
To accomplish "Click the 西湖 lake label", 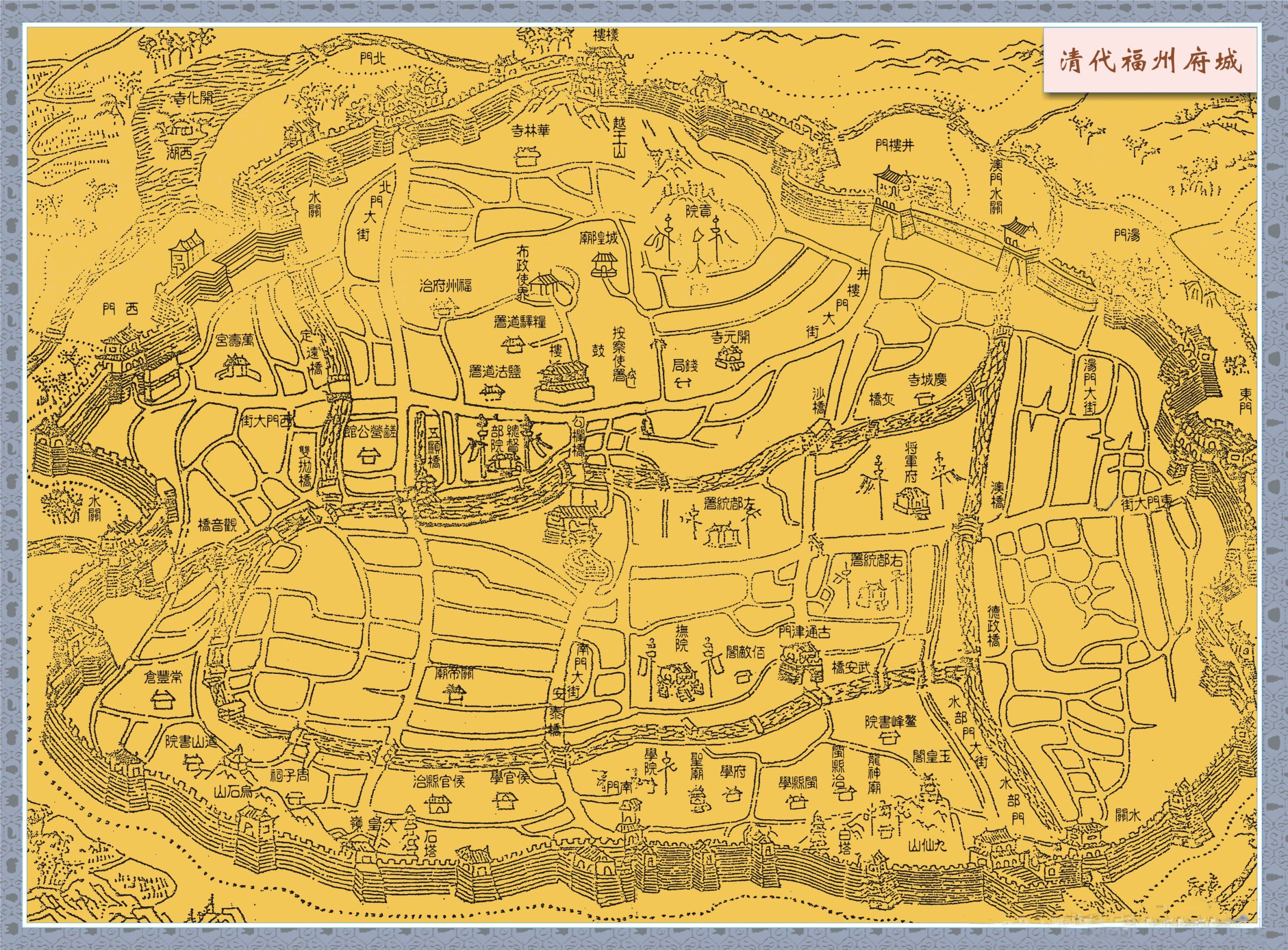I will pos(179,153).
